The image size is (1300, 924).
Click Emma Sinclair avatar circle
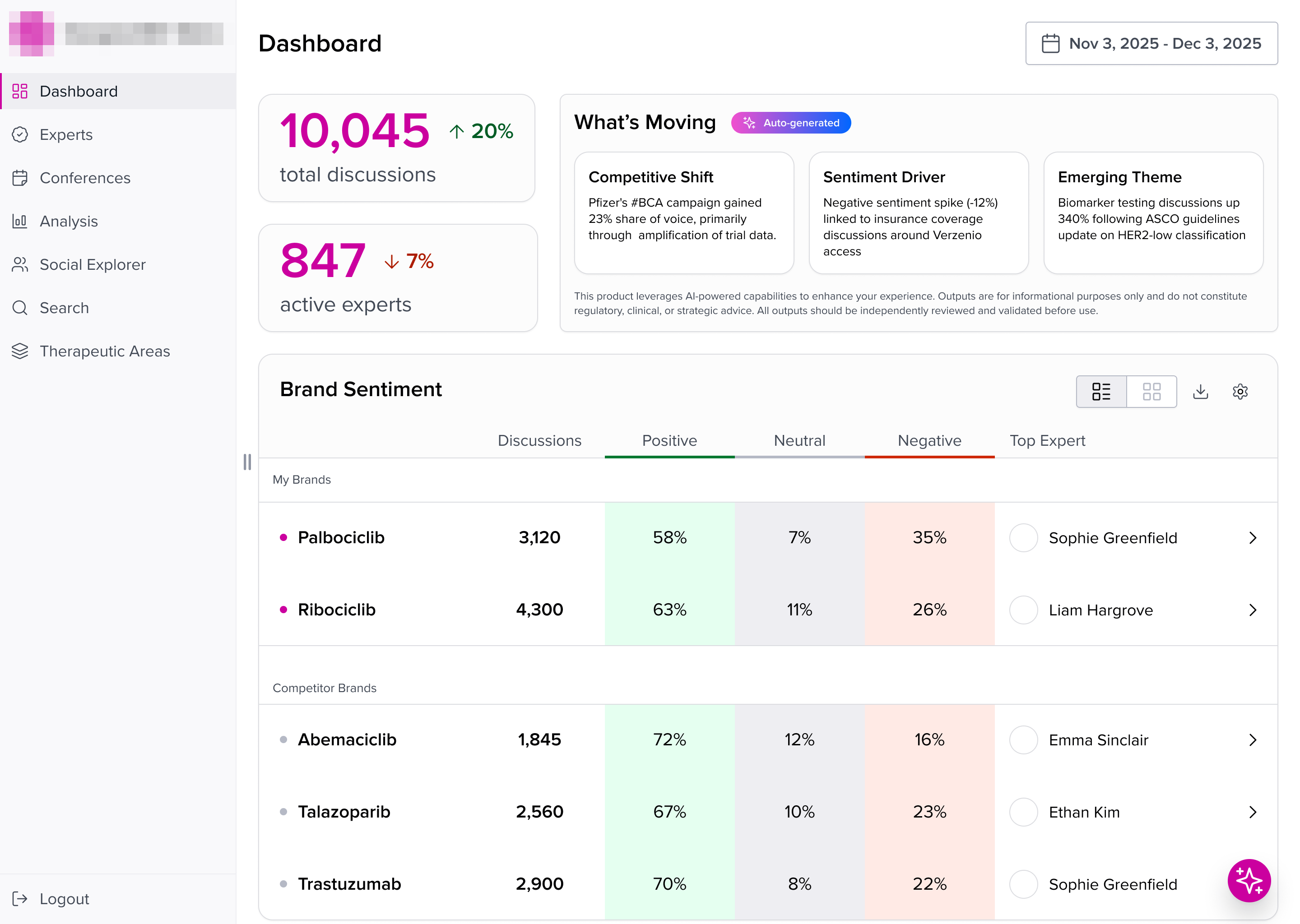[1023, 739]
